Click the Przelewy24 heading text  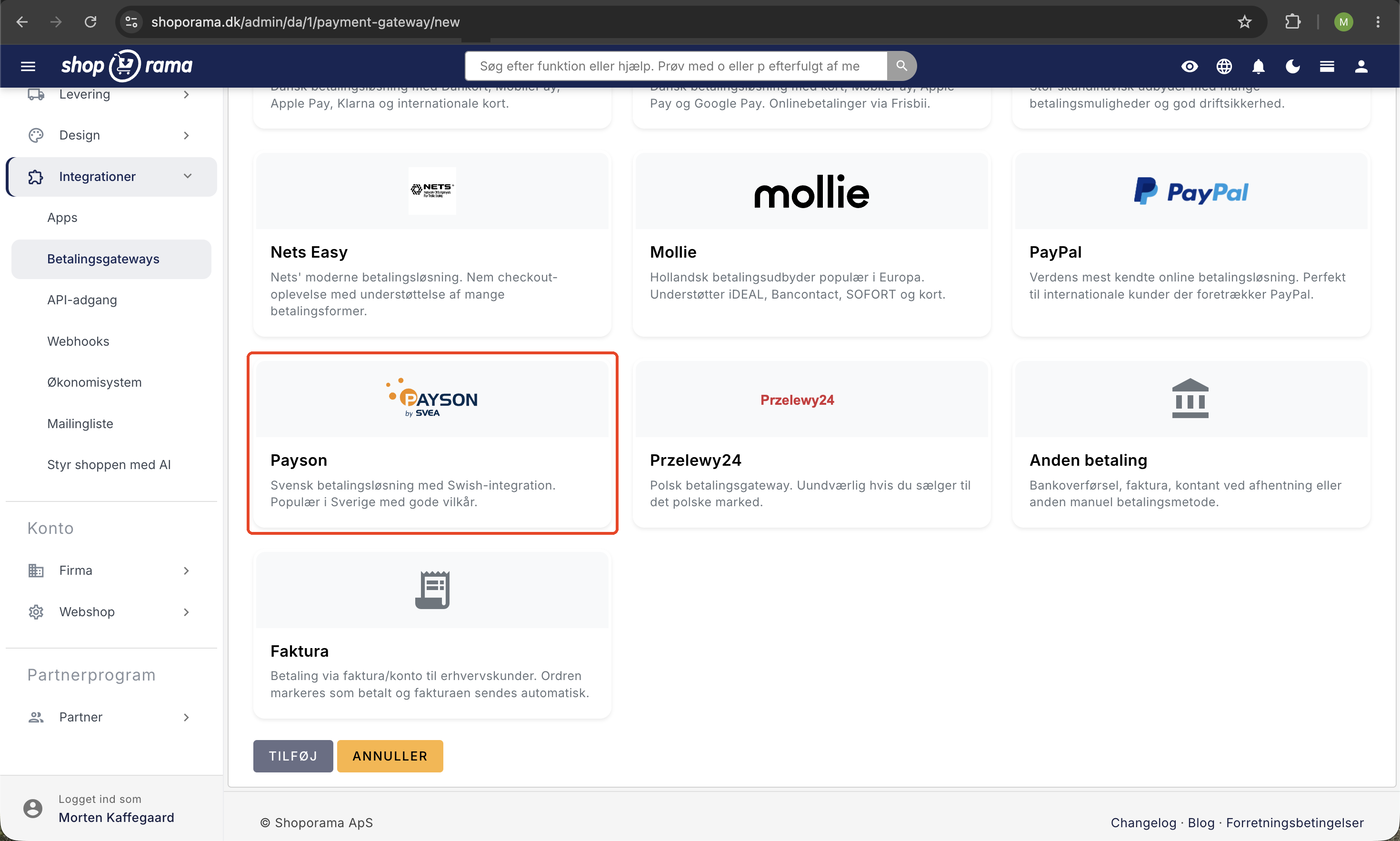(695, 461)
